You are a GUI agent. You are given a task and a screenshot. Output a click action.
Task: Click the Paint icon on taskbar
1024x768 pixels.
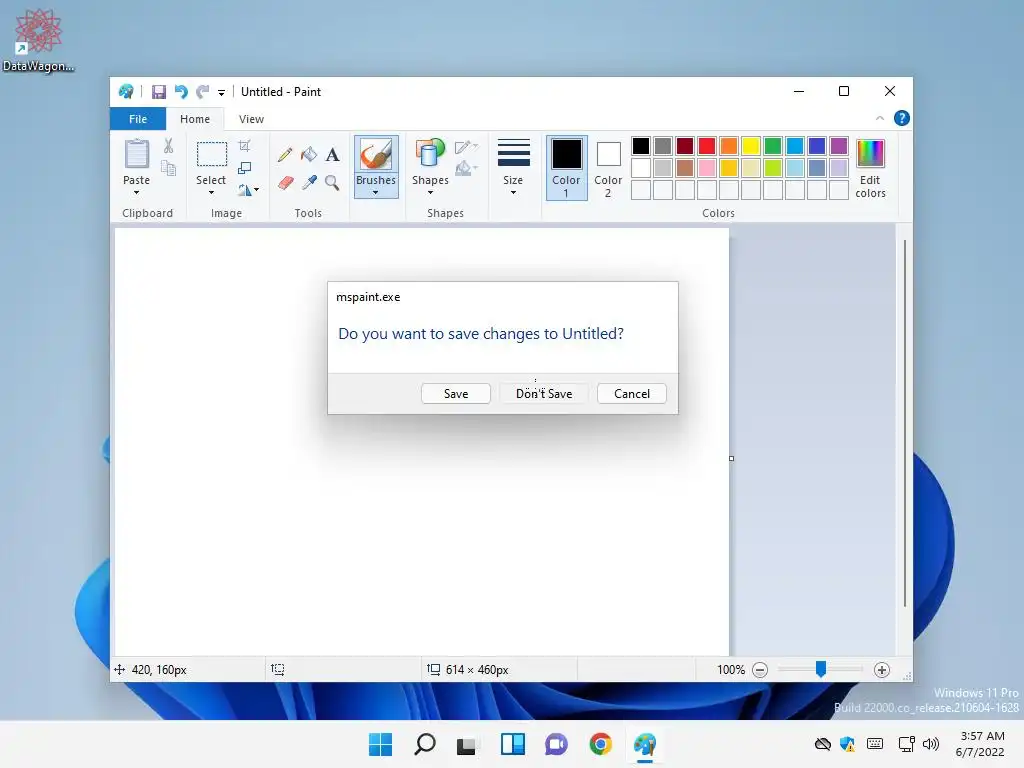click(x=645, y=744)
